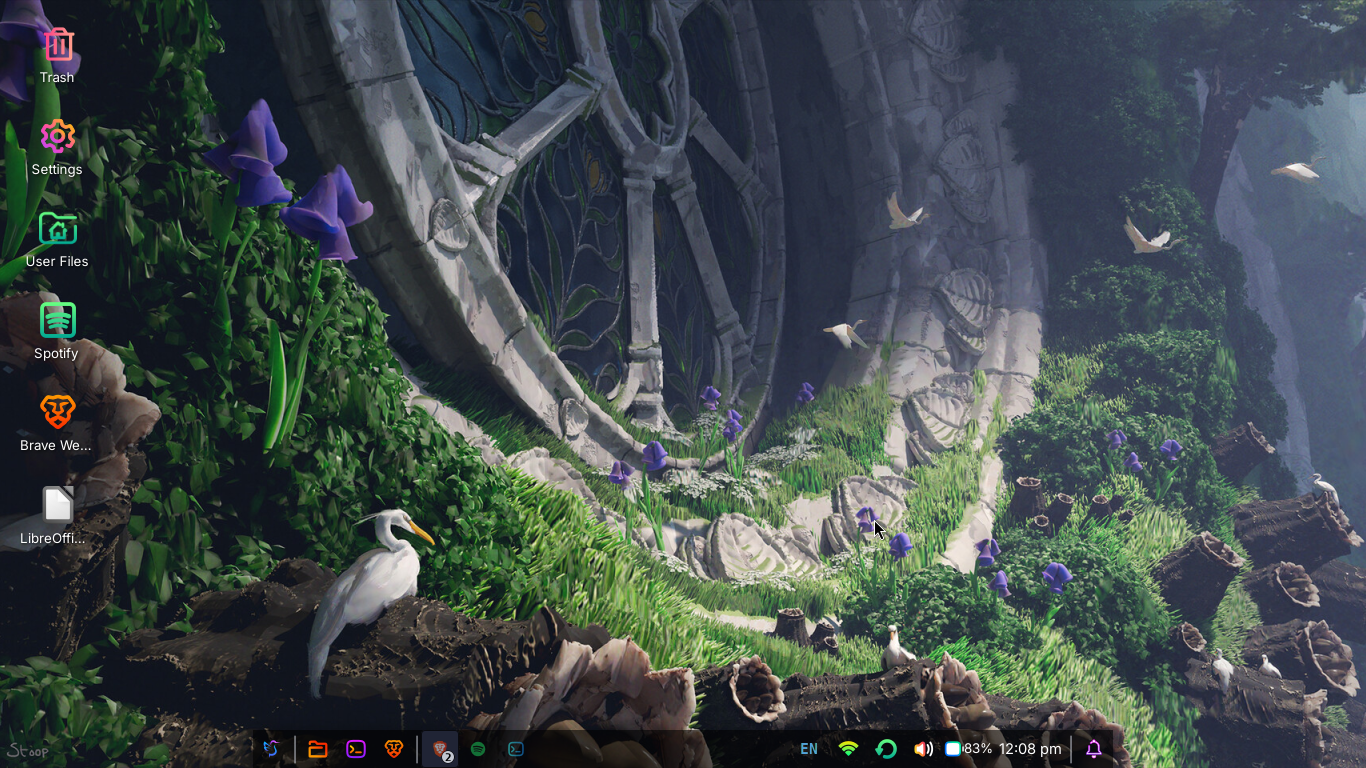Launch the pinned orange Brave icon in taskbar
Viewport: 1366px width, 768px height.
pyautogui.click(x=394, y=749)
